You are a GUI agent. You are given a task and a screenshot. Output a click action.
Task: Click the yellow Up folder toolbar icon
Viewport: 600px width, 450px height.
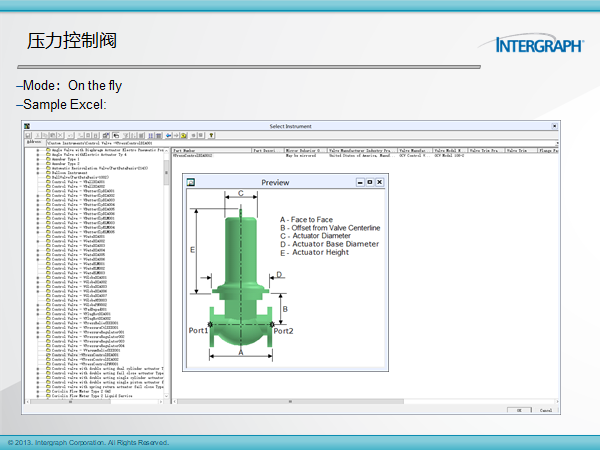184,135
